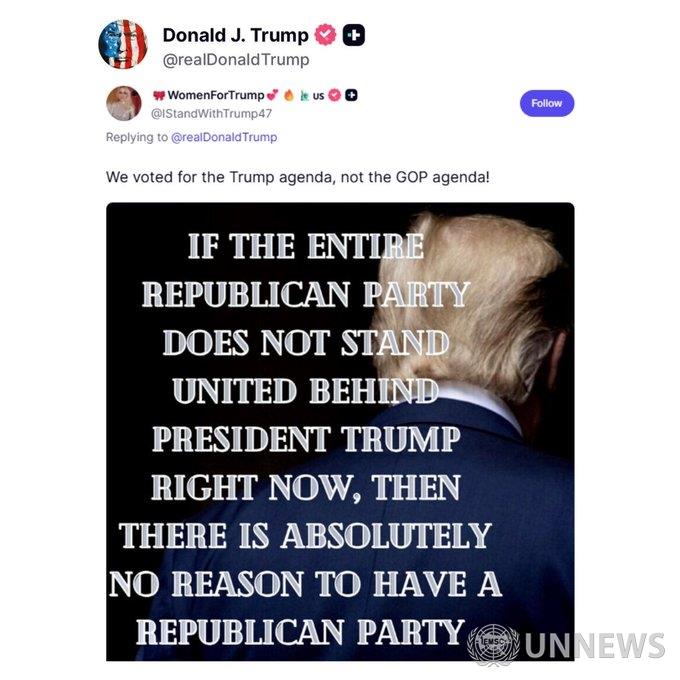This screenshot has width=680, height=680.
Task: Click the red verified badge beside Donald J. Trump
Action: pyautogui.click(x=325, y=35)
